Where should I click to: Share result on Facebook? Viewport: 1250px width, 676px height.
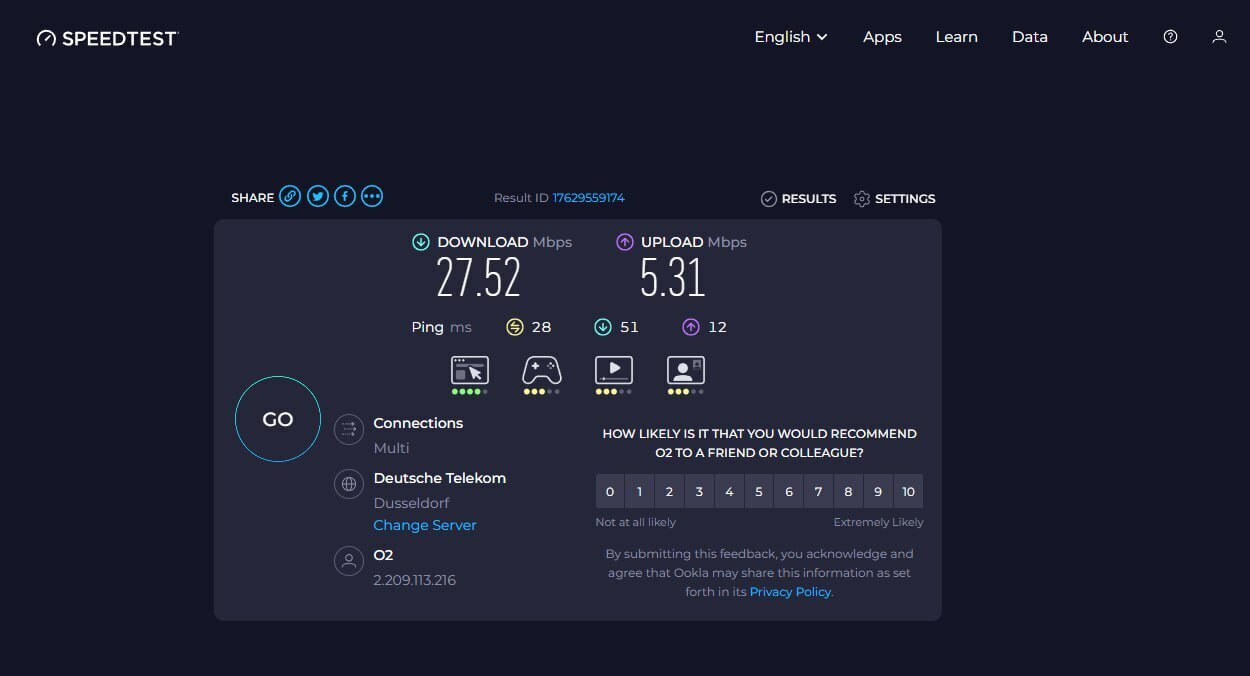click(345, 196)
